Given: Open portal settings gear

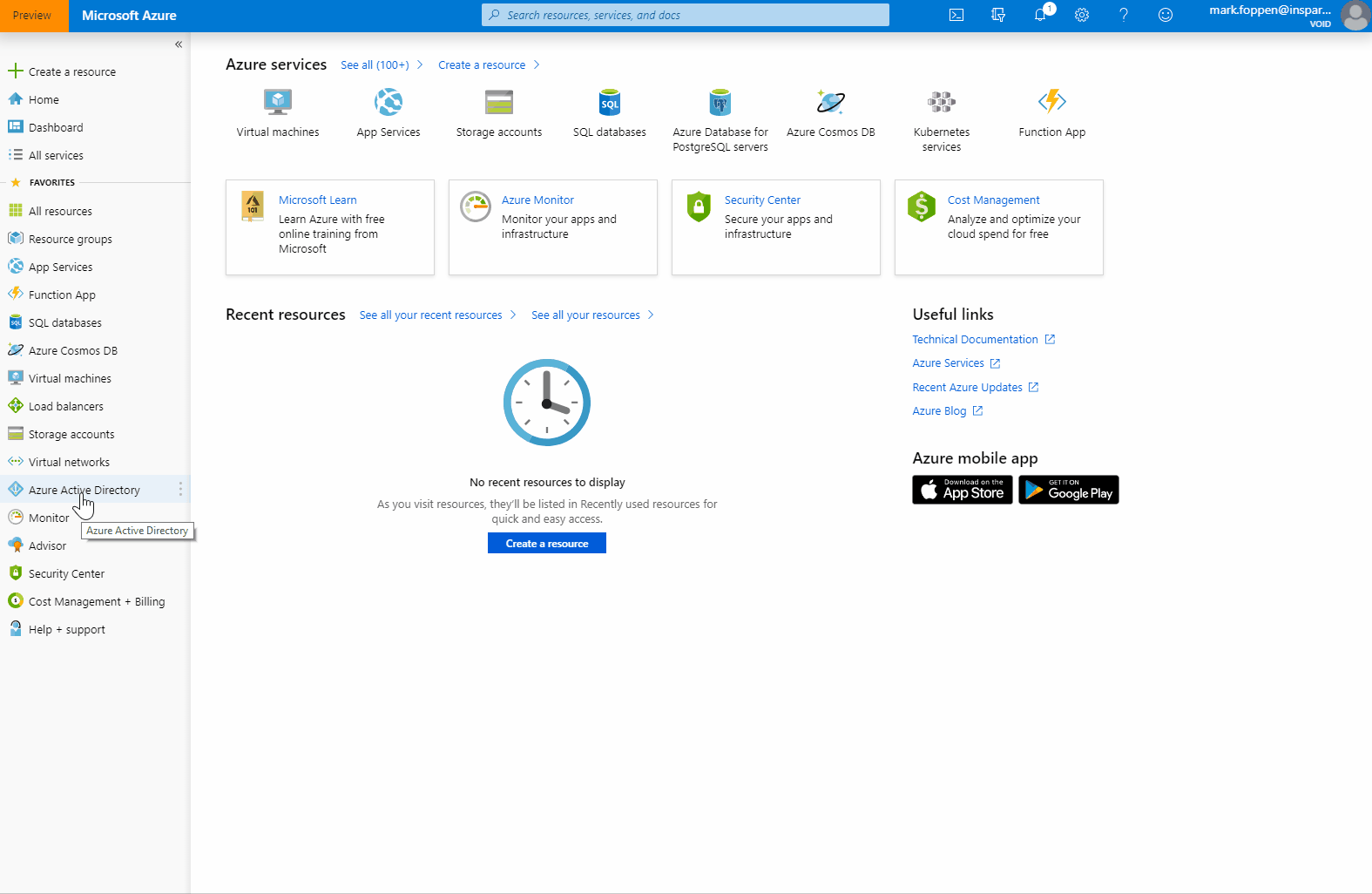Looking at the screenshot, I should [1082, 15].
